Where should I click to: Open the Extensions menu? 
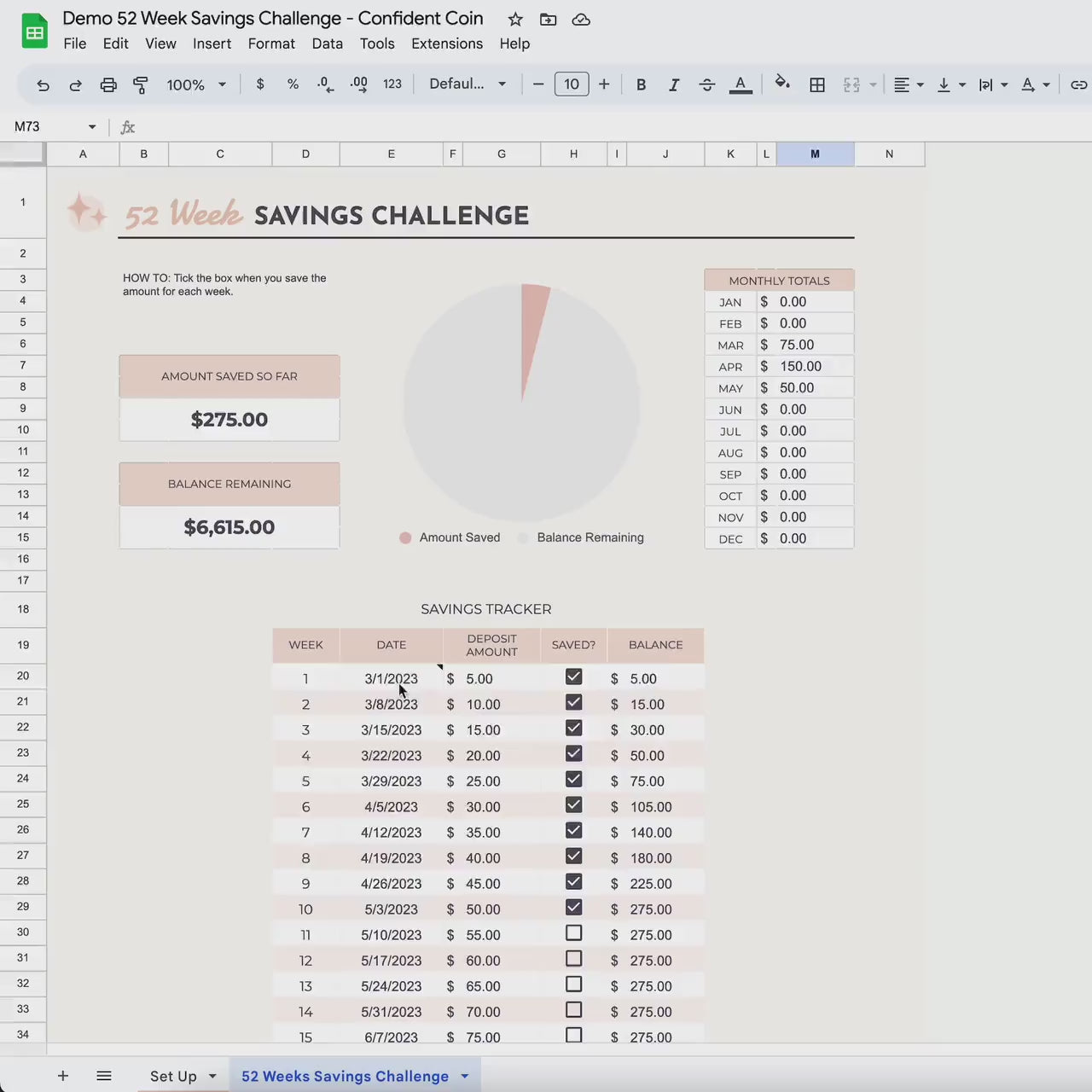tap(446, 44)
